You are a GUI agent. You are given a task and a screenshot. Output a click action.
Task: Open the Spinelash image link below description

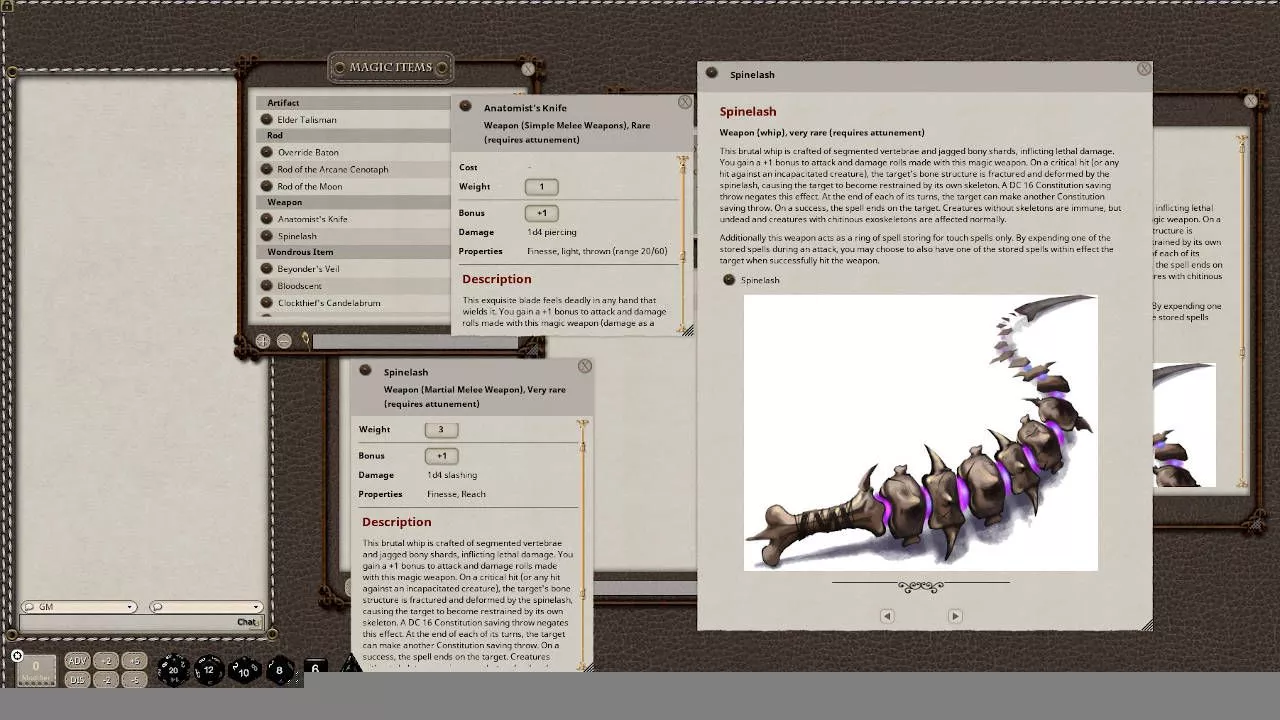click(x=729, y=280)
